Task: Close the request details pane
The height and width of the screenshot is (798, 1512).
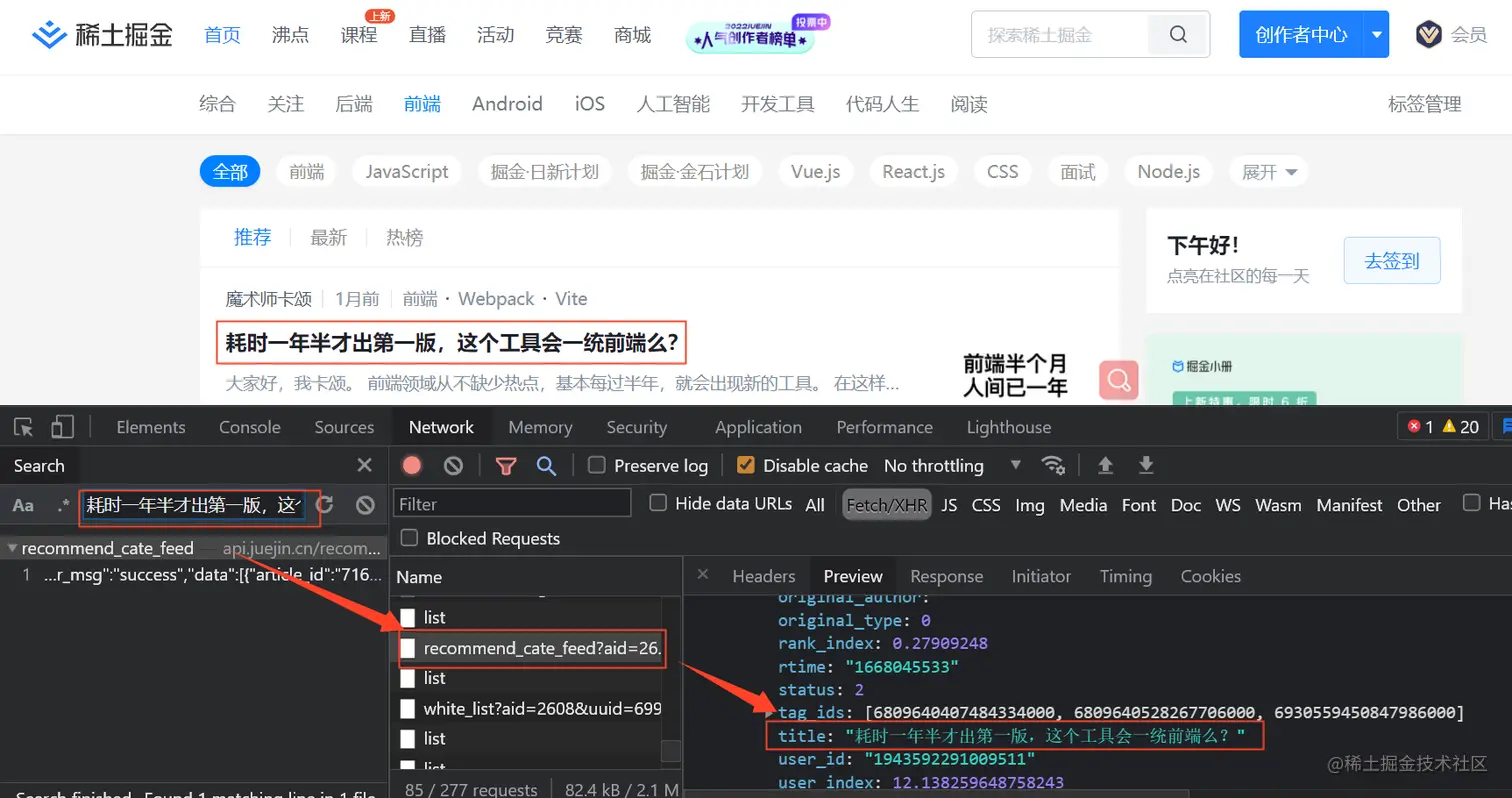Action: [702, 575]
